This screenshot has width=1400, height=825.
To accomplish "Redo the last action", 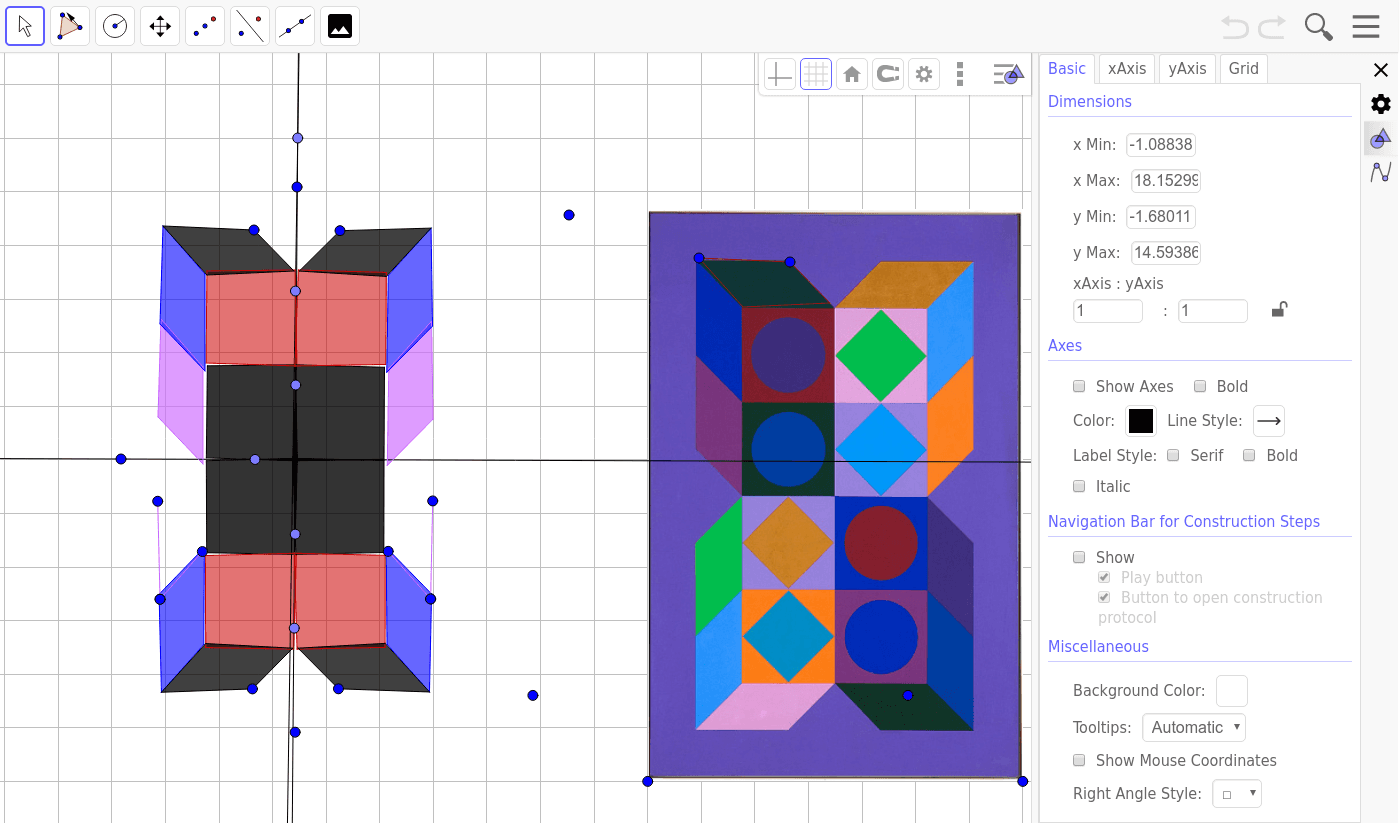I will (1272, 27).
